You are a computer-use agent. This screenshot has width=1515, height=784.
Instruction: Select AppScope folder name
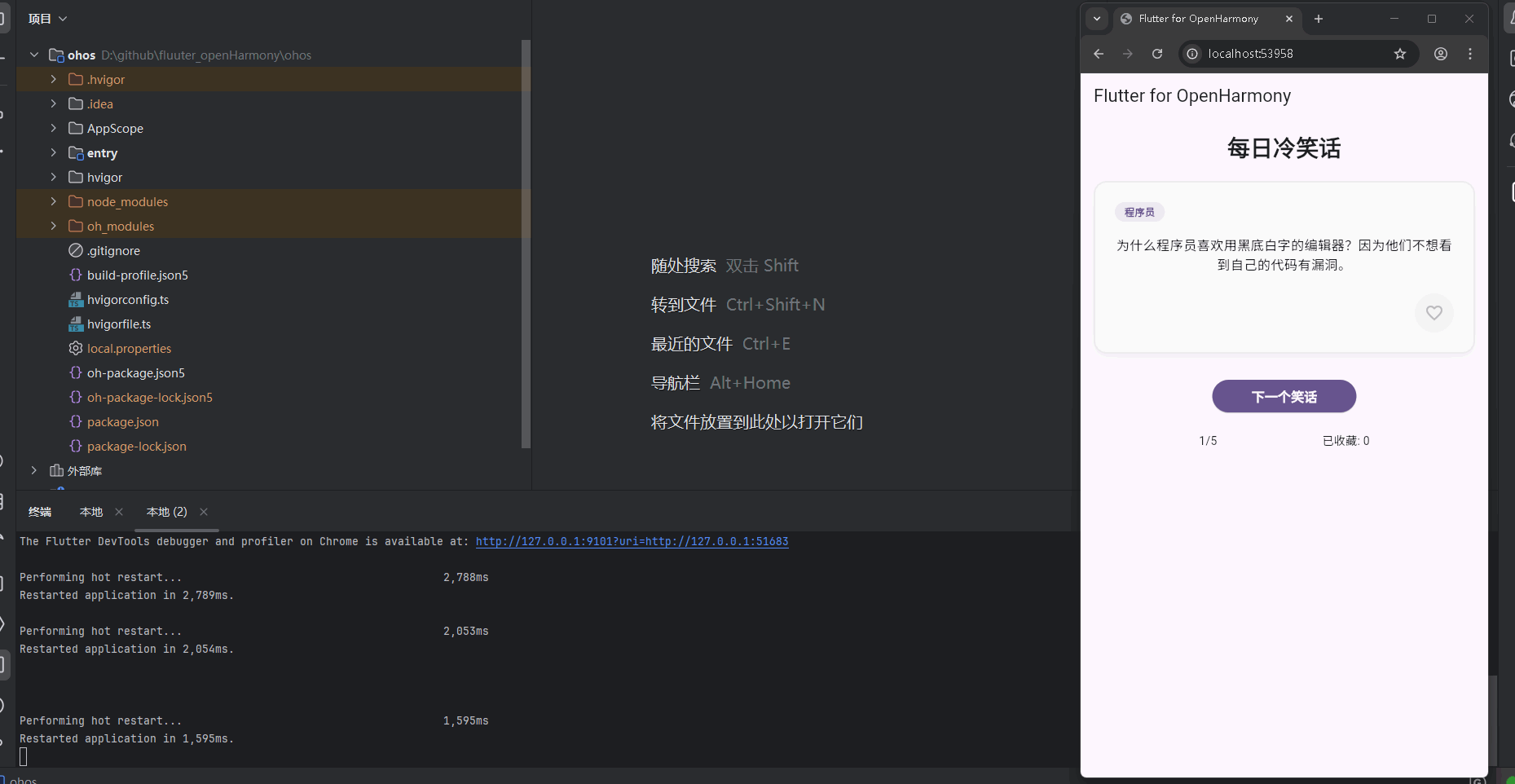click(x=115, y=128)
